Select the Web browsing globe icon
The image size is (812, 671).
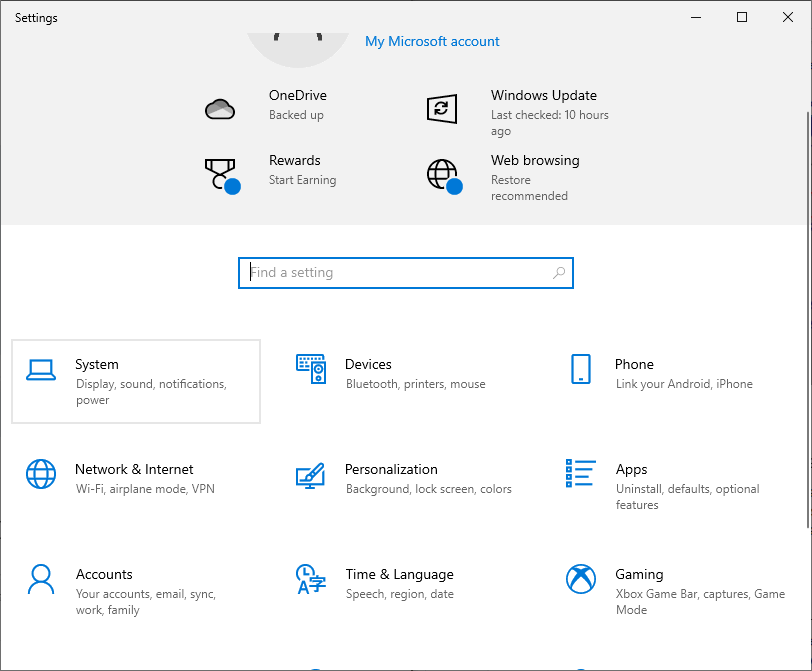442,174
